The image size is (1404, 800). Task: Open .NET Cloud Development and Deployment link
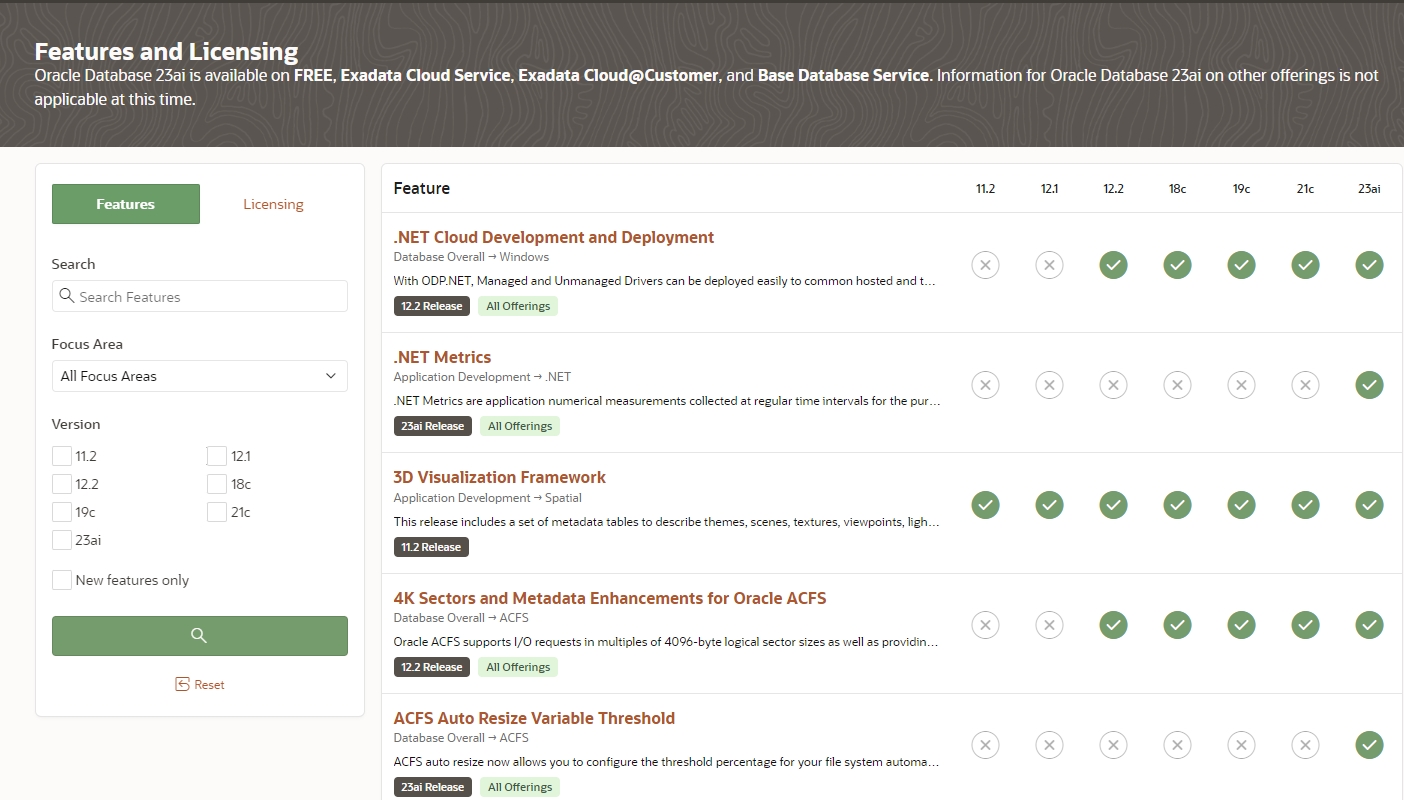pos(554,237)
